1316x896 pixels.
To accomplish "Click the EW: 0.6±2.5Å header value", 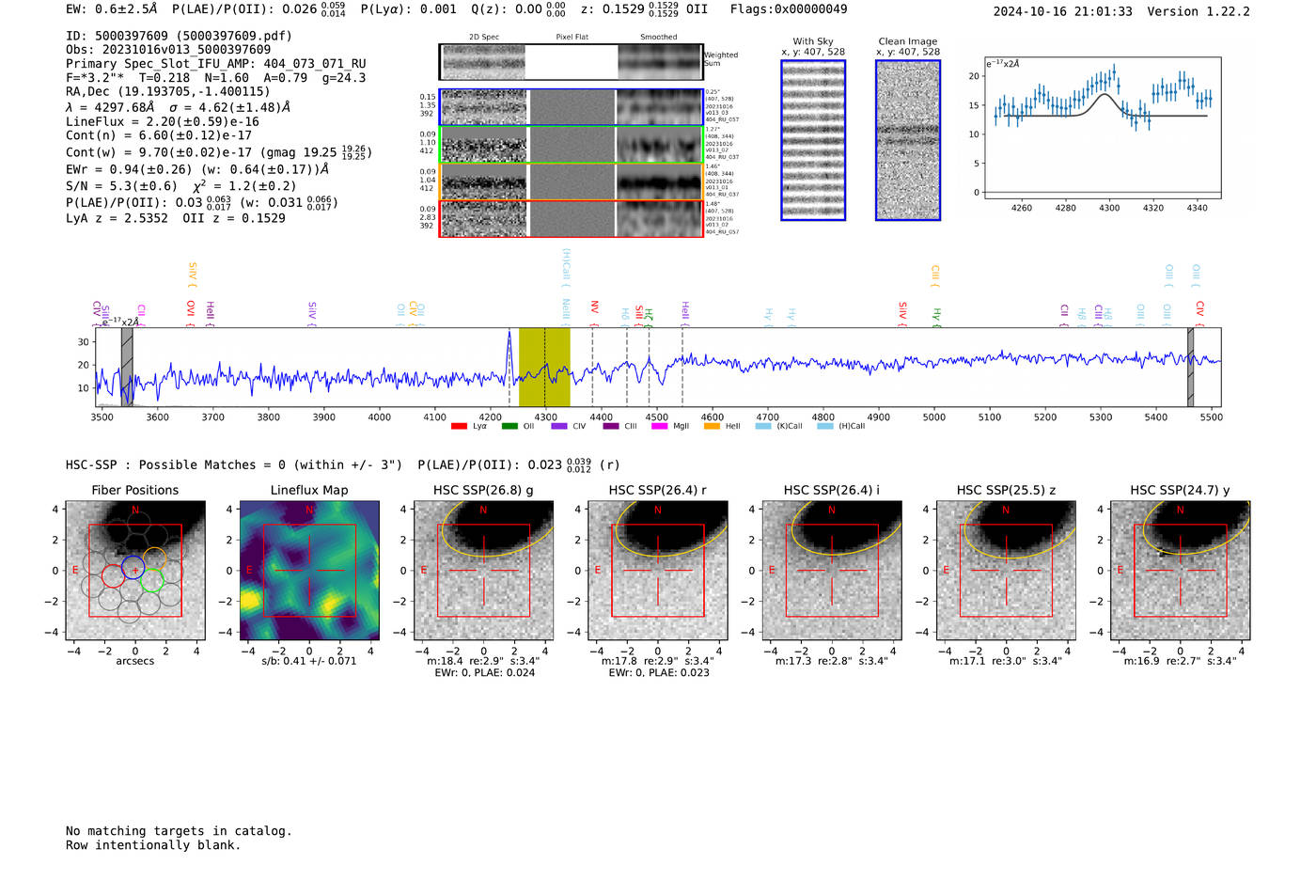I will click(113, 9).
